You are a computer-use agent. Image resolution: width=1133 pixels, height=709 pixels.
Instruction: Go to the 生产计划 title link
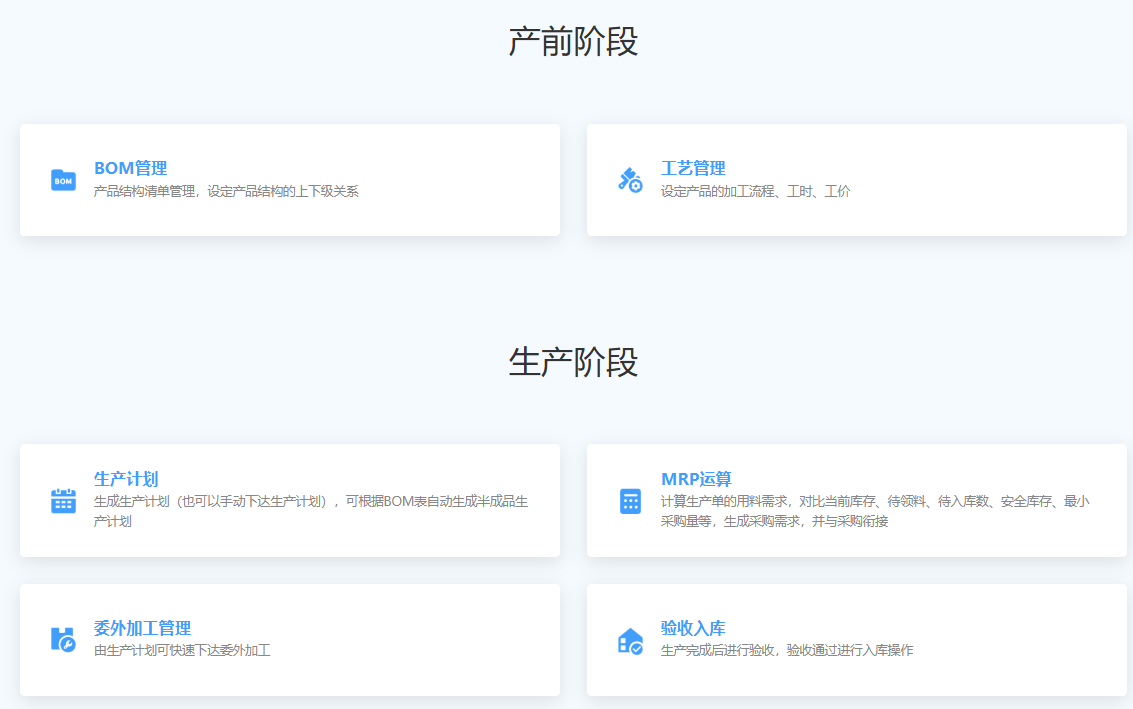click(x=126, y=479)
